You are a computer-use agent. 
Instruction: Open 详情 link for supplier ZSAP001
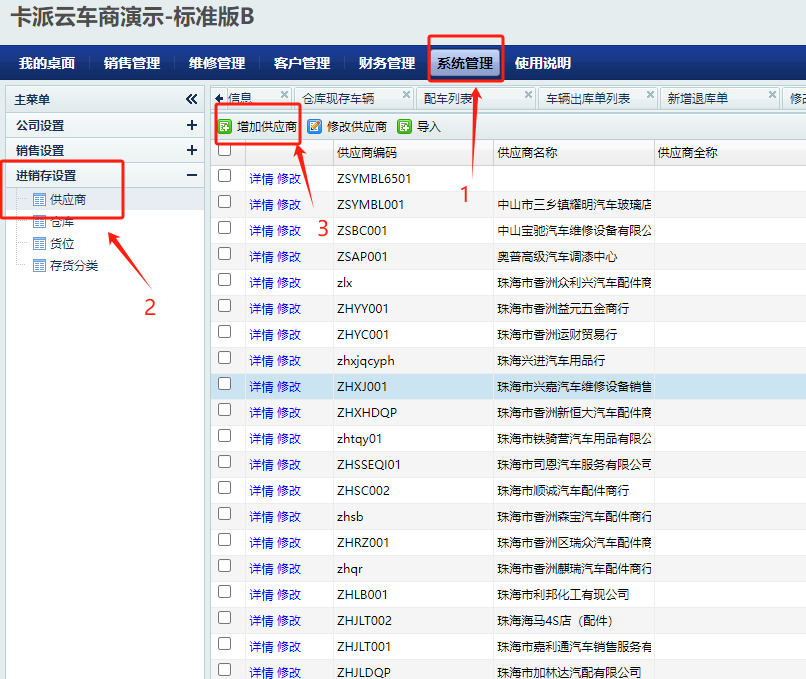coord(261,256)
